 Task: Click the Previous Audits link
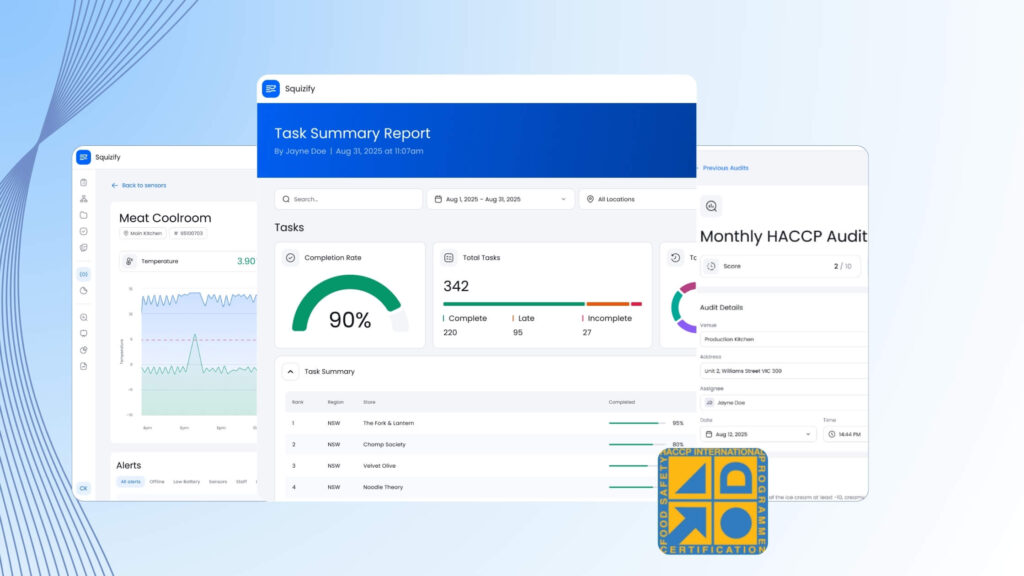click(725, 168)
